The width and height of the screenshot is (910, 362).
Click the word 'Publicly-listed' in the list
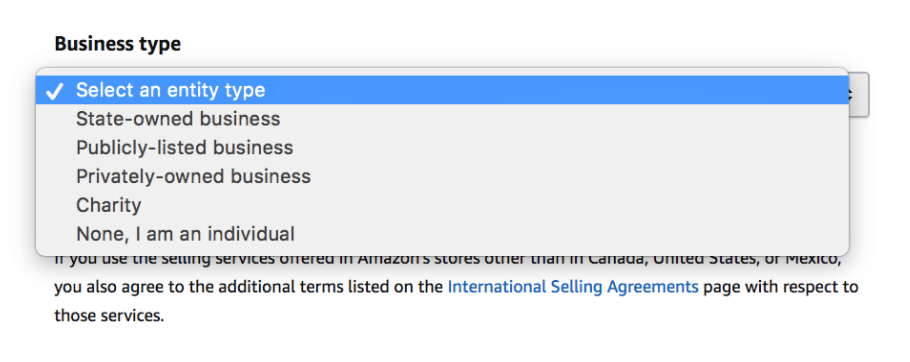[x=142, y=147]
